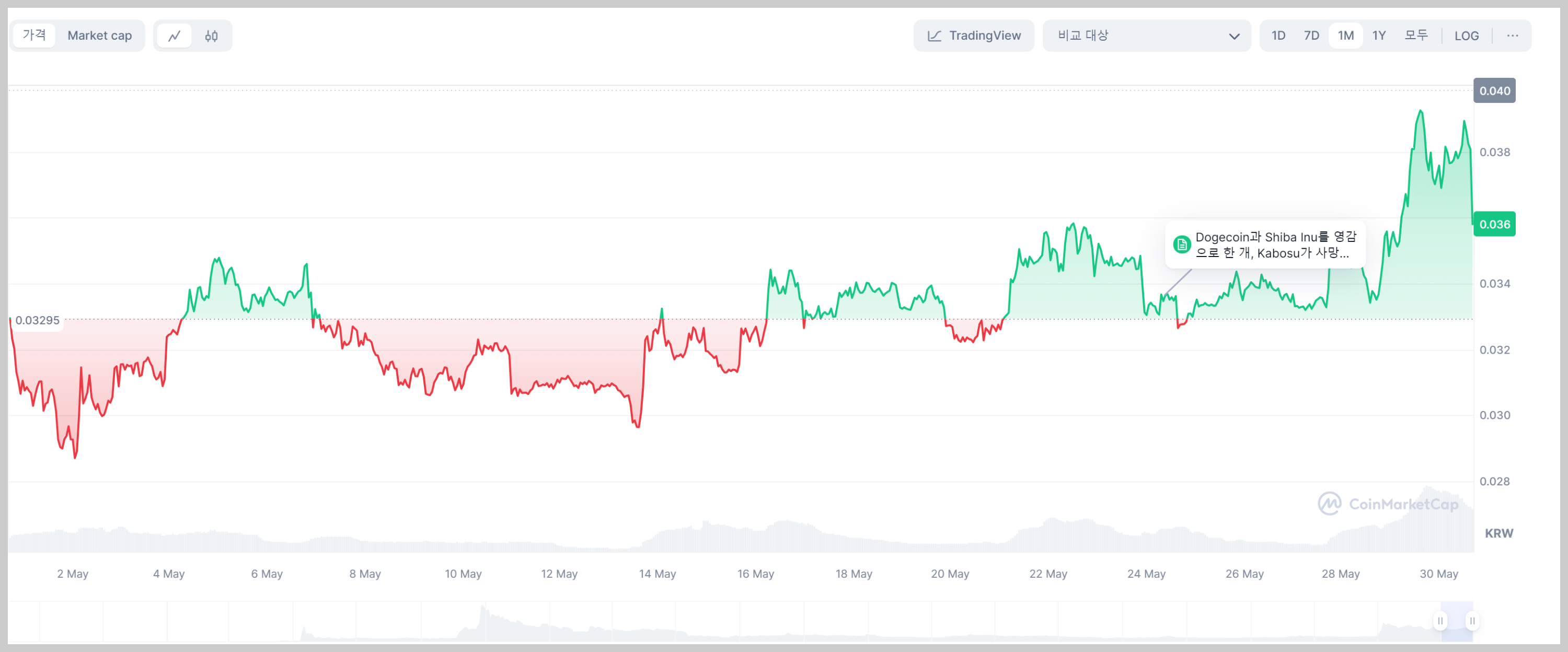Open the three-dots more options menu
Screen dimensions: 1568x652
(1512, 36)
